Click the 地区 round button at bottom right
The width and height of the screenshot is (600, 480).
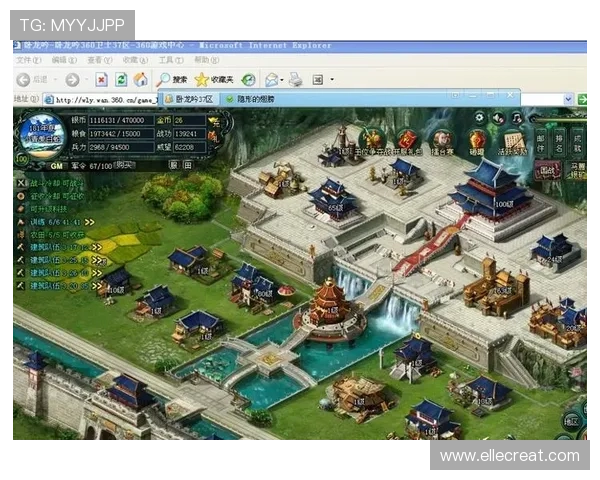[x=571, y=422]
